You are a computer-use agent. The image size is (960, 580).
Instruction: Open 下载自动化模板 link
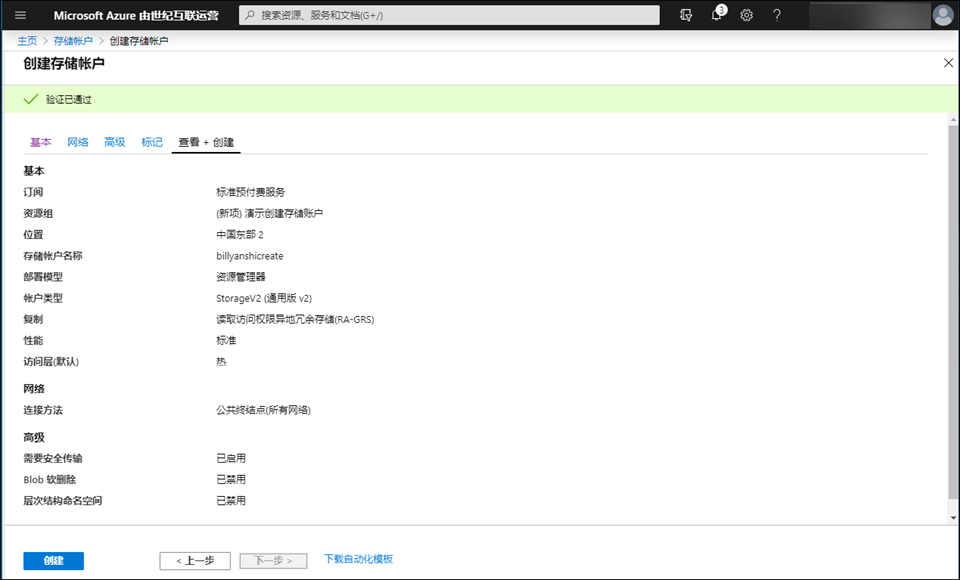click(x=358, y=559)
